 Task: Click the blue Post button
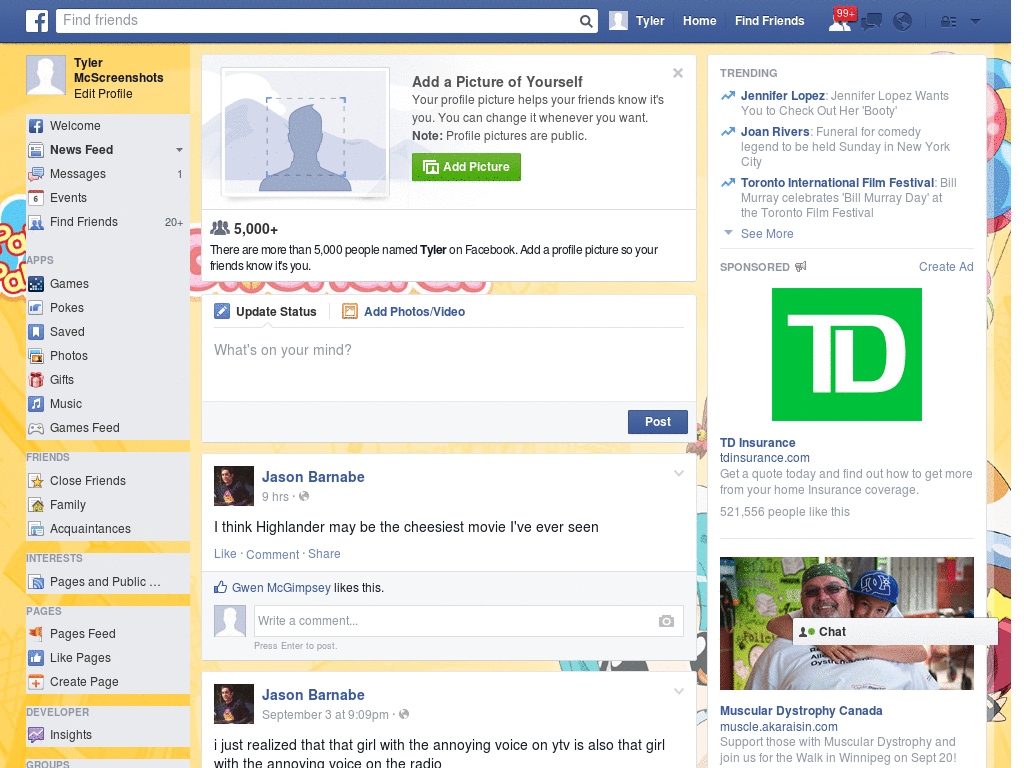pyautogui.click(x=658, y=422)
